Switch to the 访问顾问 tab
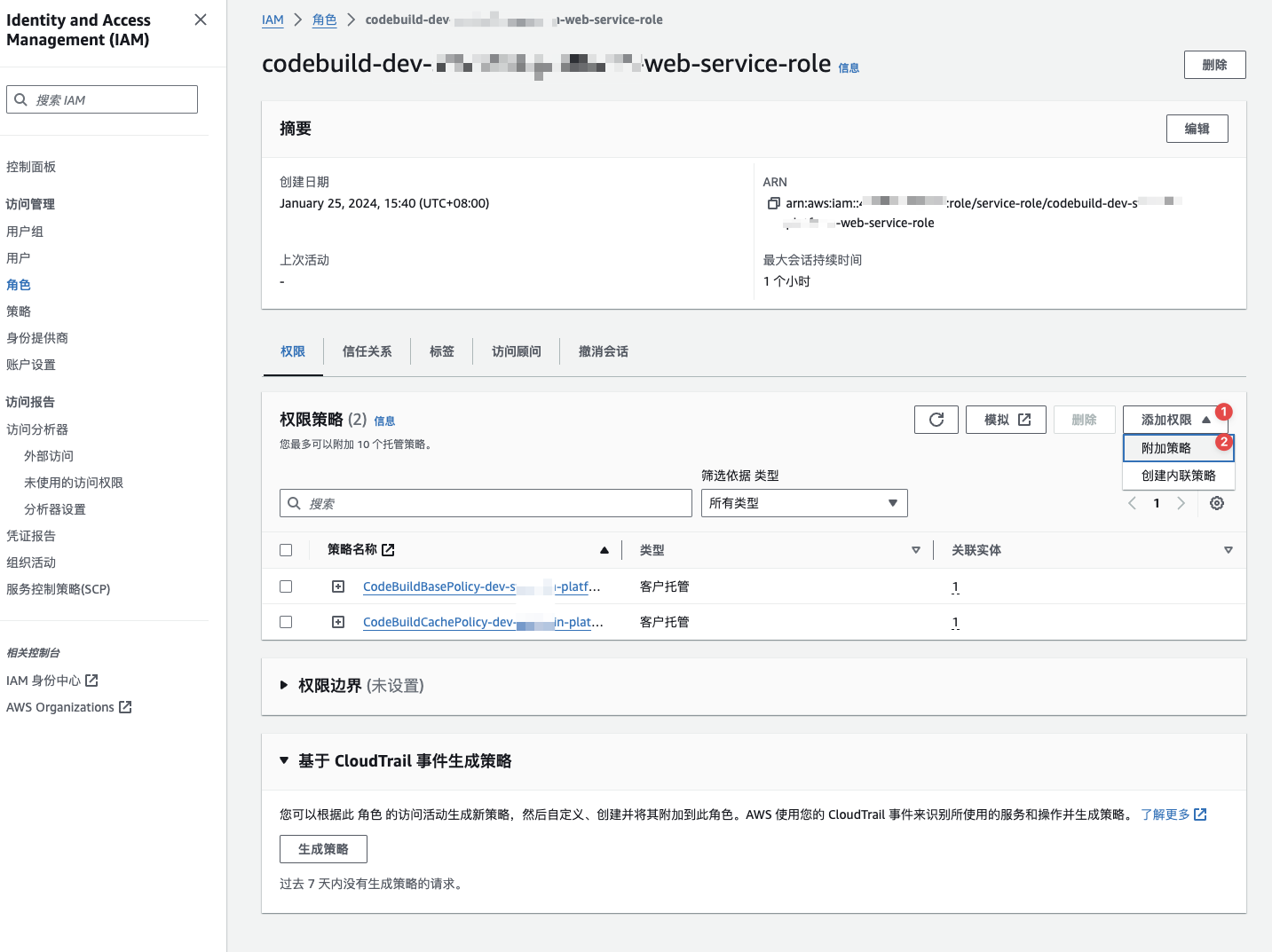 (517, 351)
